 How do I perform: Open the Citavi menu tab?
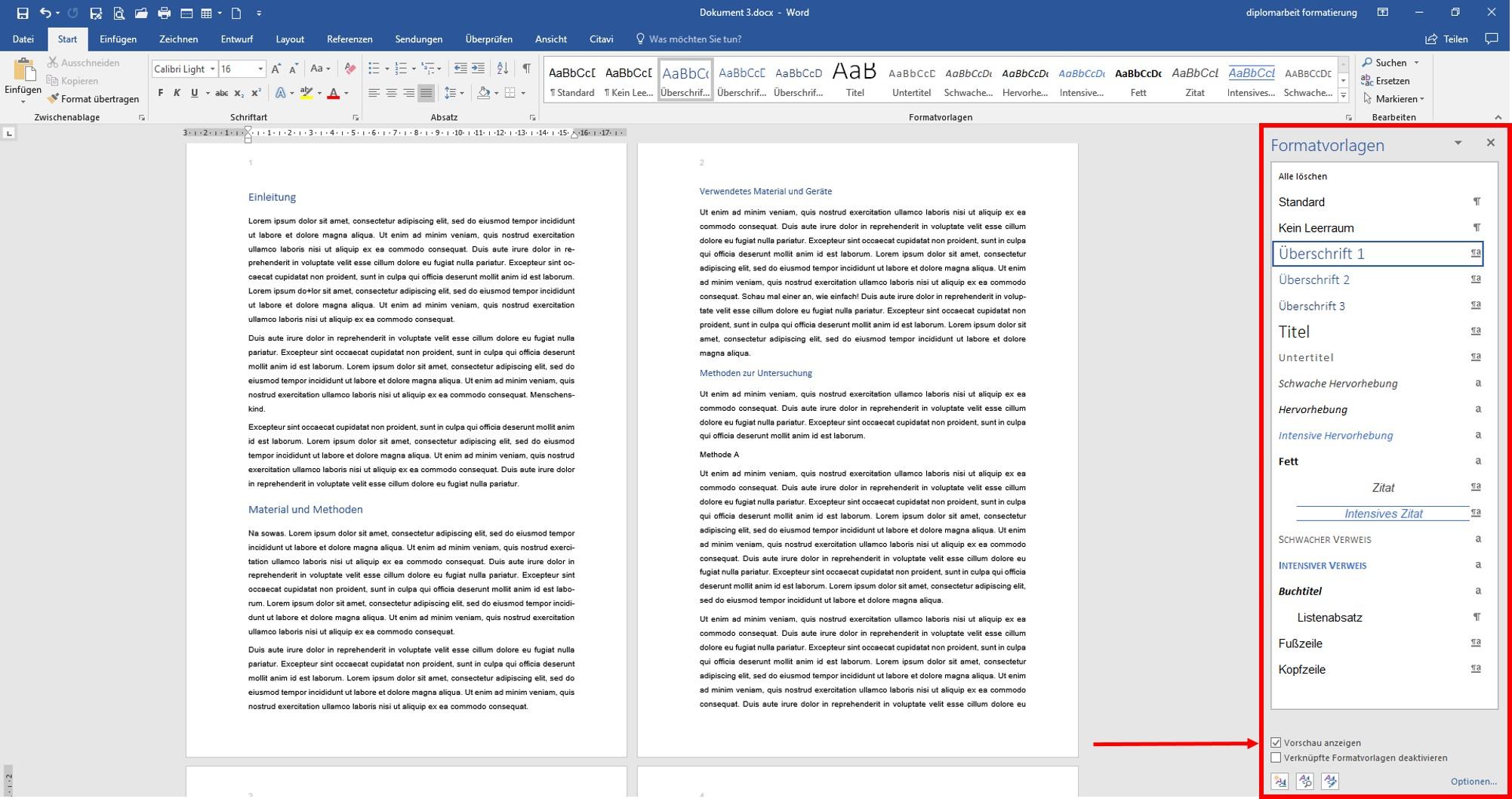pyautogui.click(x=601, y=39)
